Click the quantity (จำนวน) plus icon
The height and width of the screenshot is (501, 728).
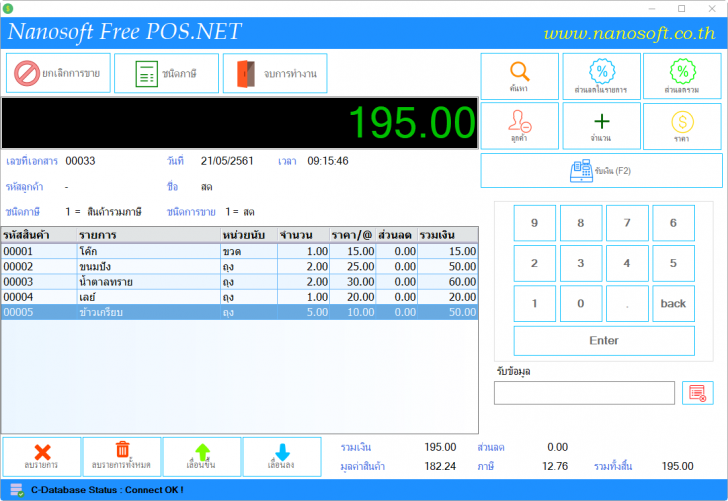602,121
